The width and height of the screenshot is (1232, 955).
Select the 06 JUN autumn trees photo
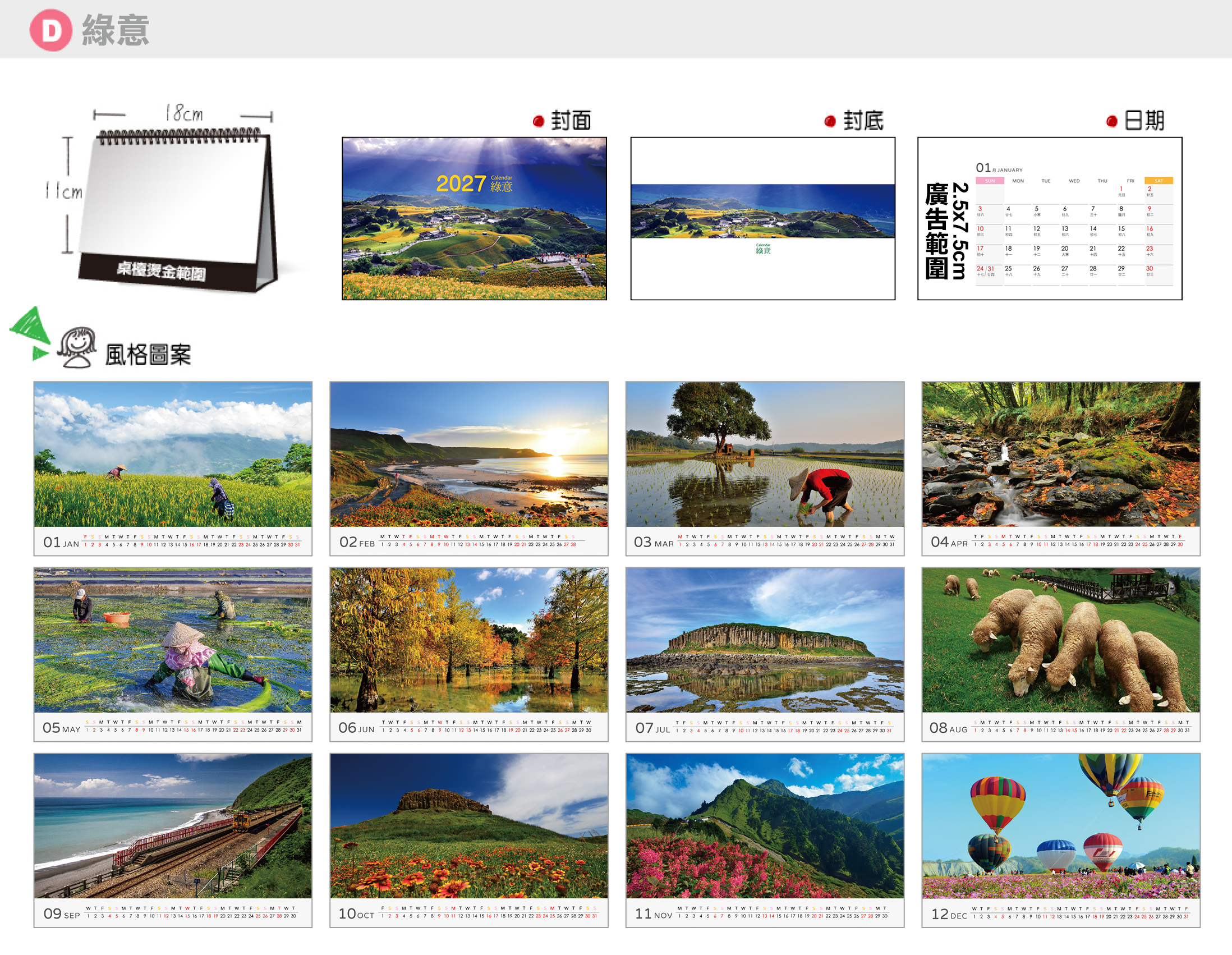469,640
